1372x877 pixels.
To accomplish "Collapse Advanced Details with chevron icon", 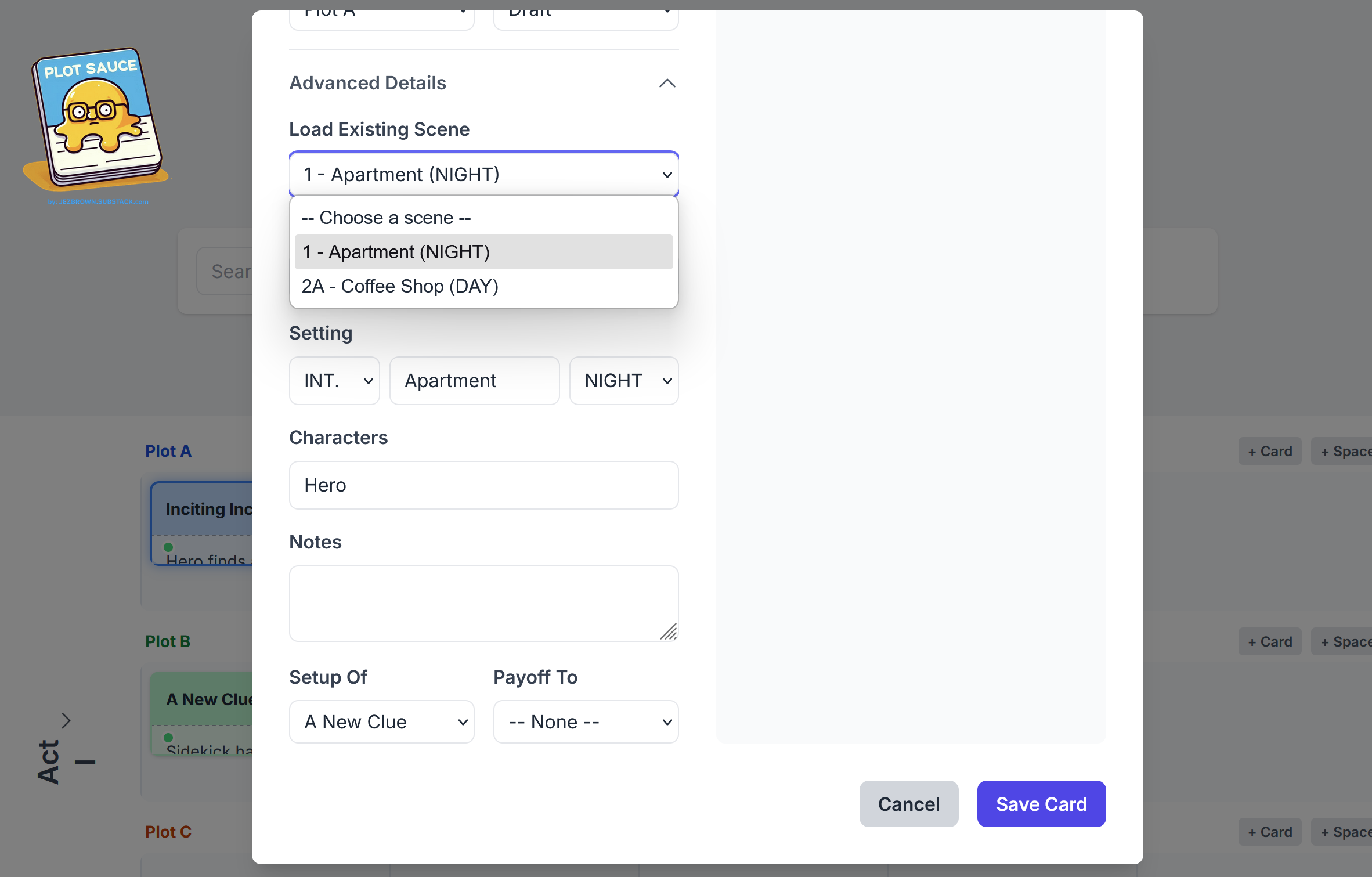I will click(667, 83).
